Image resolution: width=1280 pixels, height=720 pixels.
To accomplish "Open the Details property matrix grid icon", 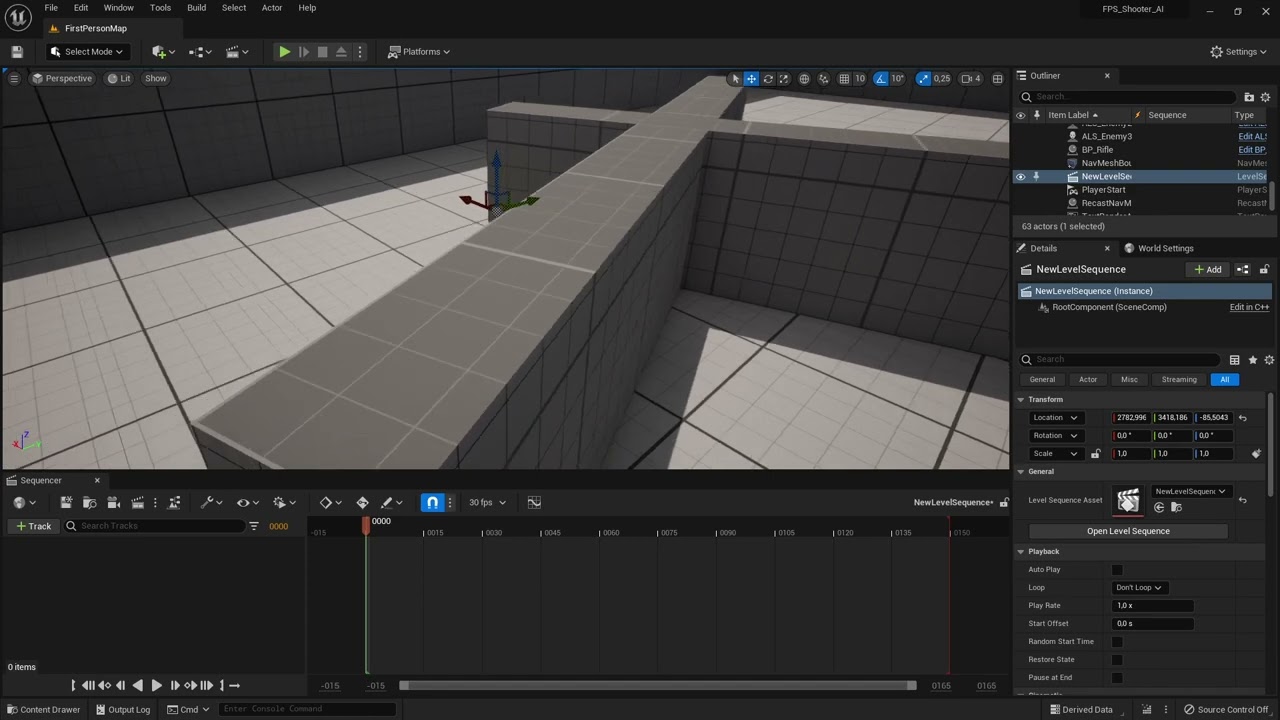I will [1235, 360].
